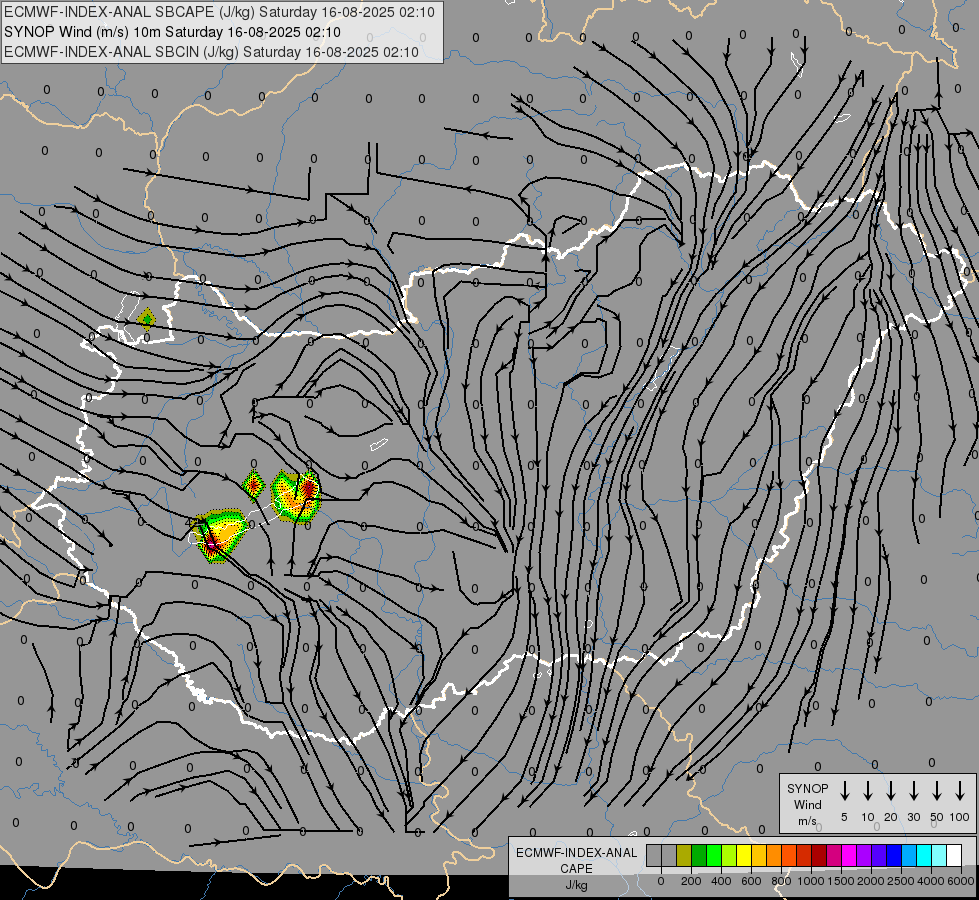
Task: Choose the pale cyan swatch after 4000 tick
Action: [x=938, y=856]
